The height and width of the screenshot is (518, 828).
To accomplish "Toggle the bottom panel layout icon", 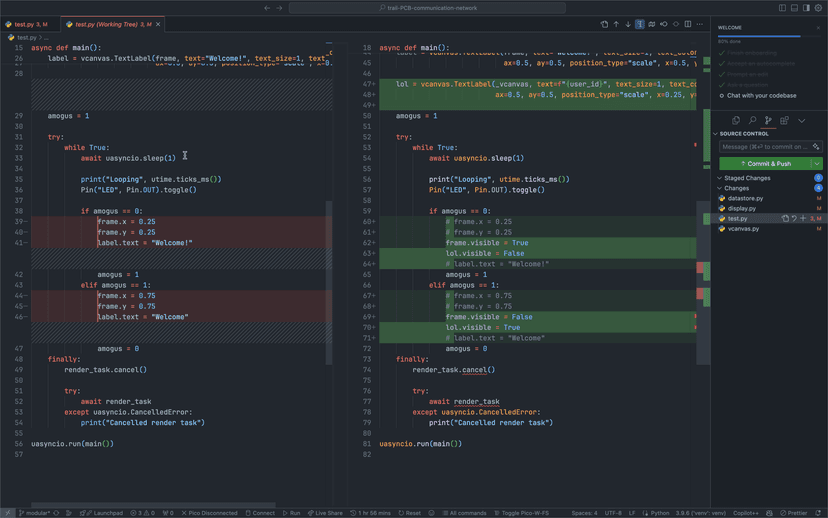I will click(x=794, y=8).
